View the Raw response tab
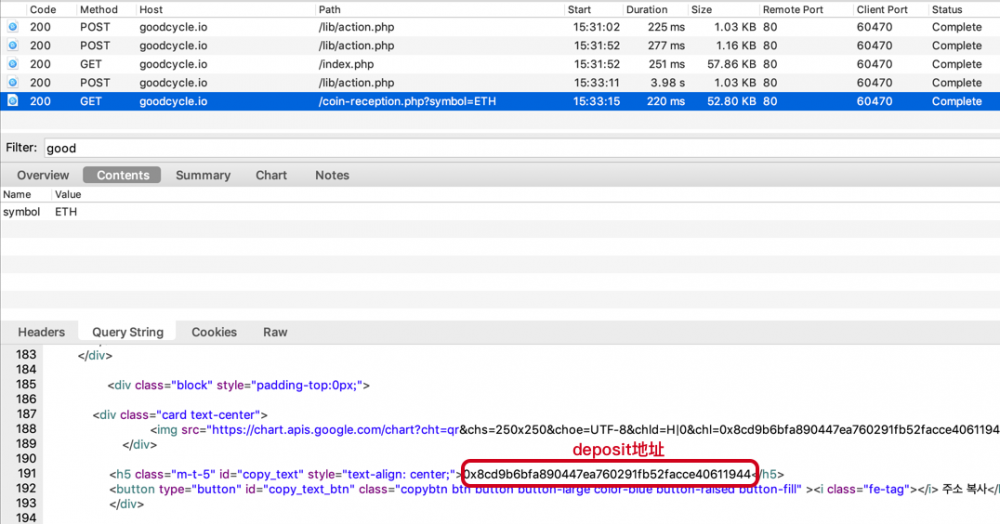Viewport: 1000px width, 524px height. (x=275, y=332)
